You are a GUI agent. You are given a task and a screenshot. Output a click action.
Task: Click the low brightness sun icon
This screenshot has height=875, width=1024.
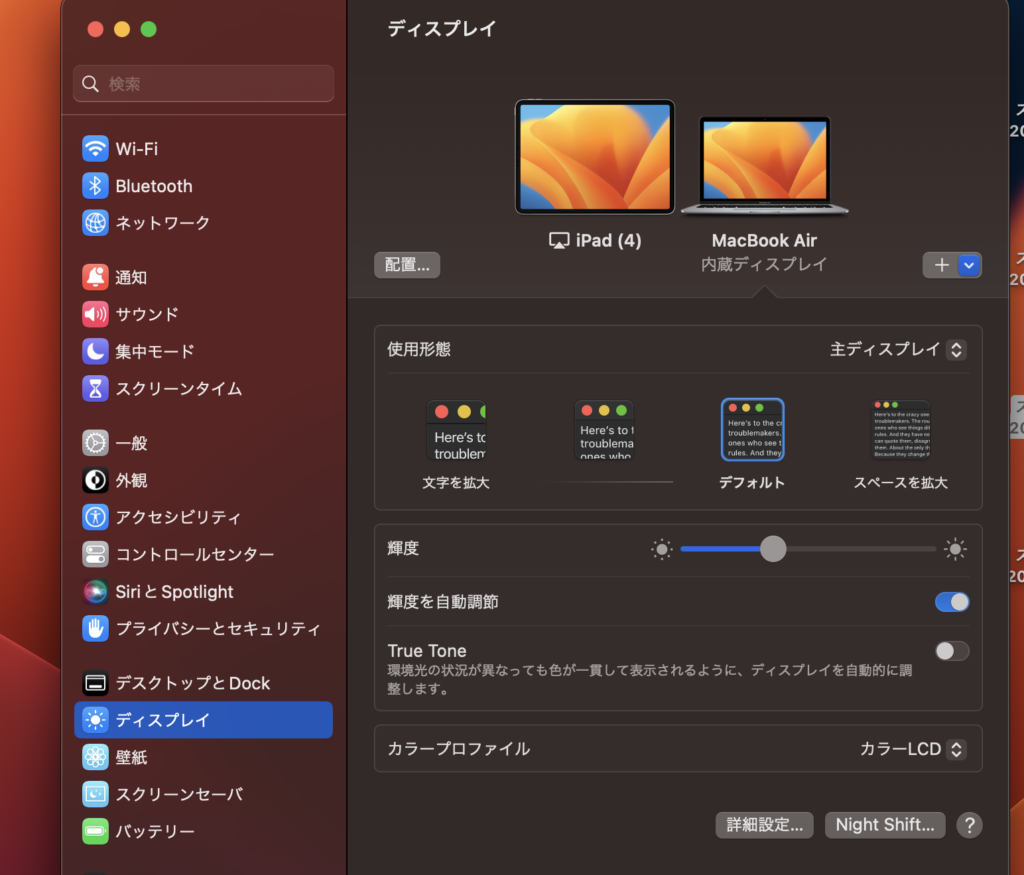662,549
